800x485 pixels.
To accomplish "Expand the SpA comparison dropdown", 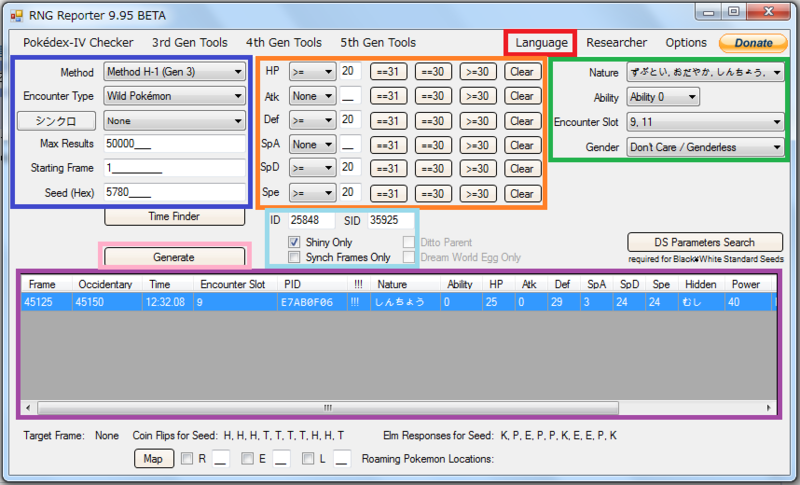I will (312, 145).
